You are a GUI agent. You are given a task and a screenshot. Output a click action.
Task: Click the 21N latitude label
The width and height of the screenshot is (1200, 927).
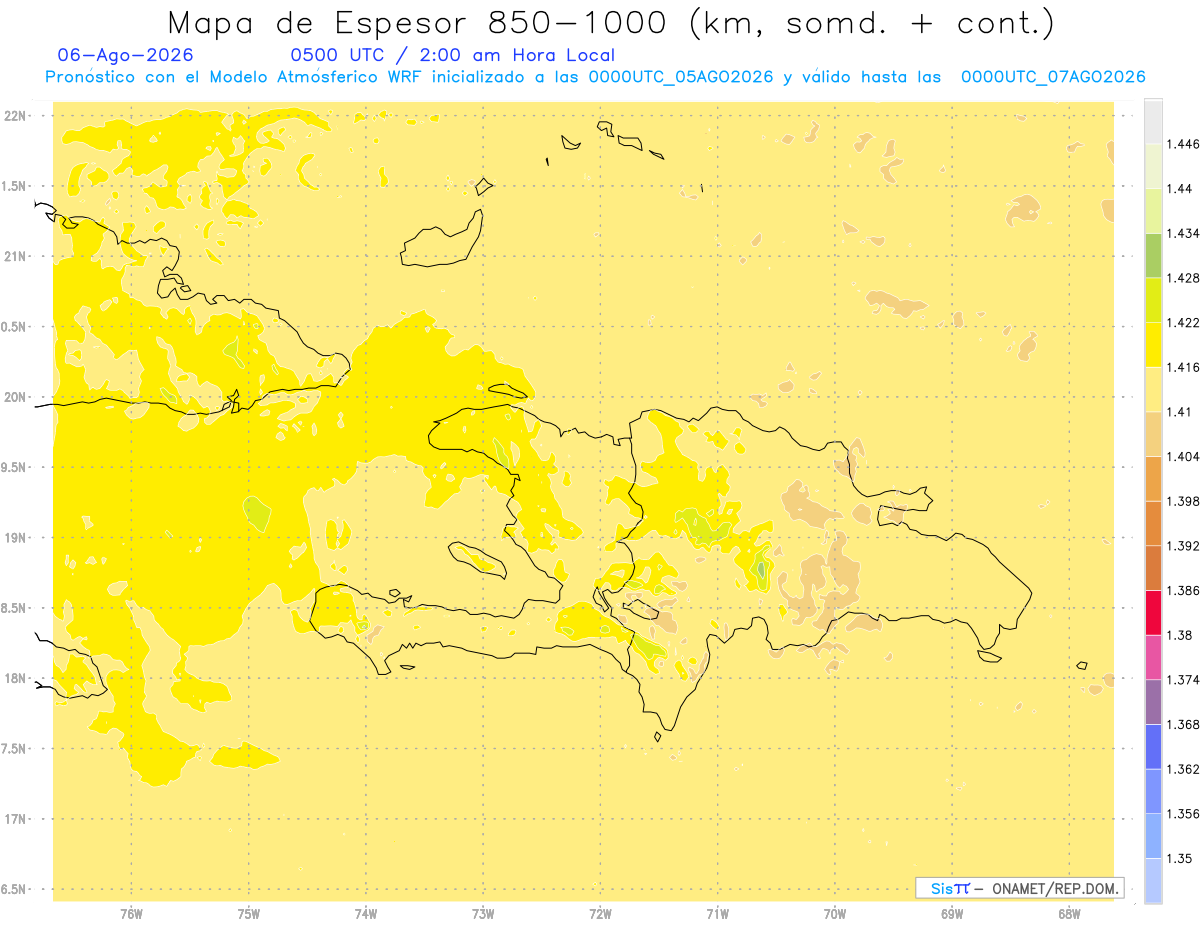point(16,256)
